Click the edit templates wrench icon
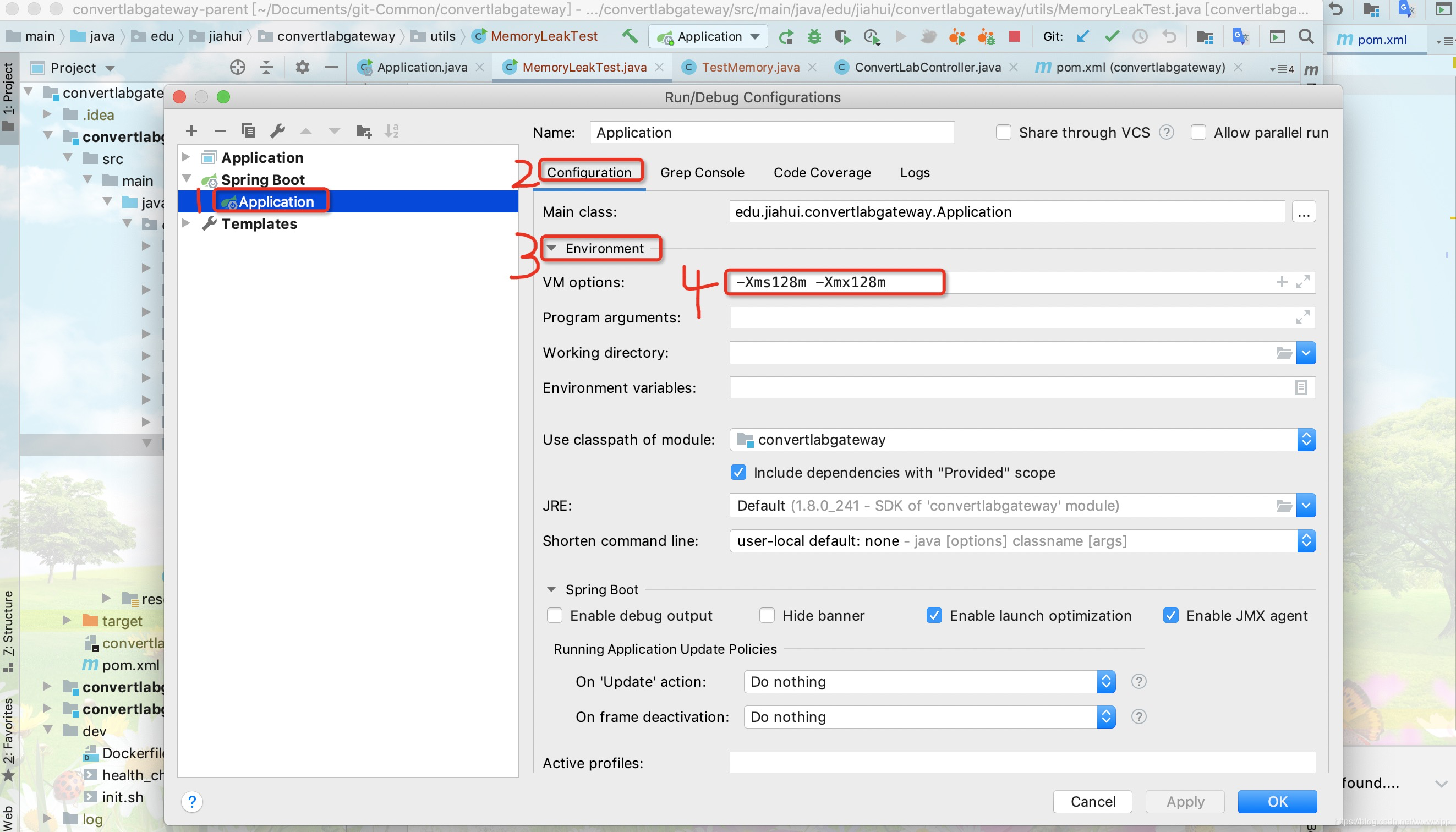The image size is (1456, 832). pos(278,132)
